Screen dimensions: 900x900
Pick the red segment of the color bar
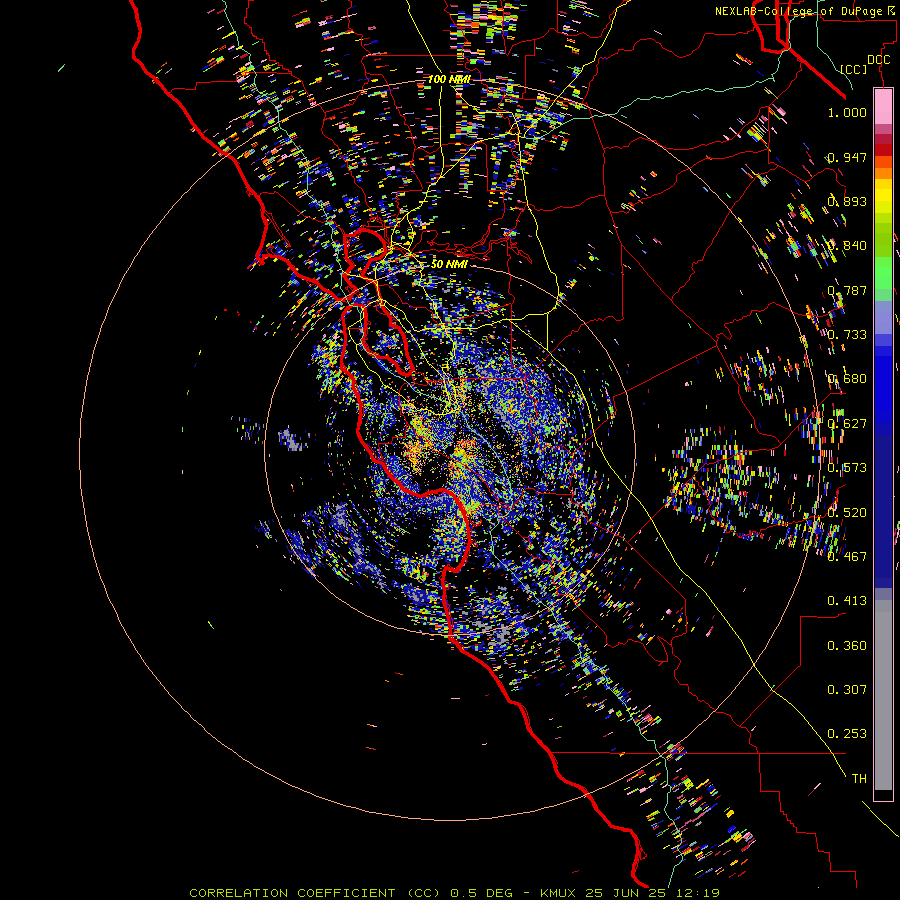pyautogui.click(x=883, y=150)
